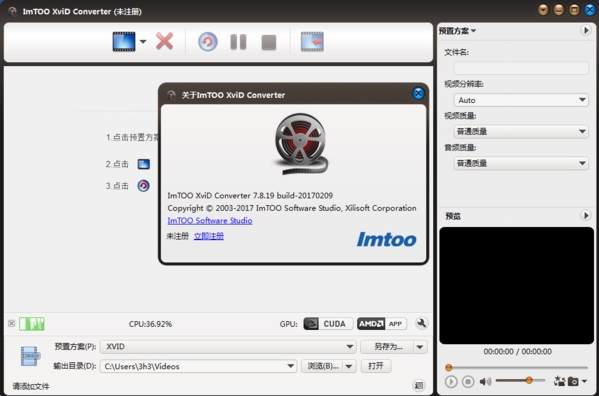Adjust the volume slider handle
The width and height of the screenshot is (599, 396).
pos(529,380)
